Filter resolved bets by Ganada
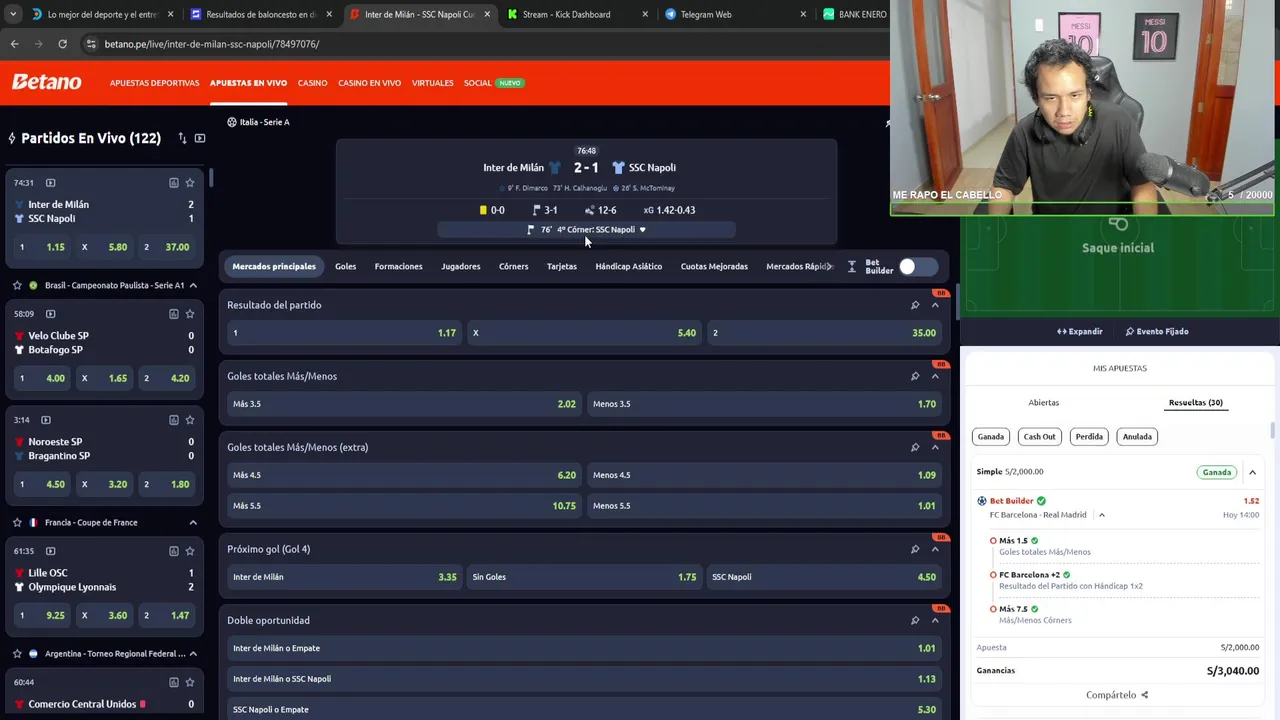 click(991, 436)
